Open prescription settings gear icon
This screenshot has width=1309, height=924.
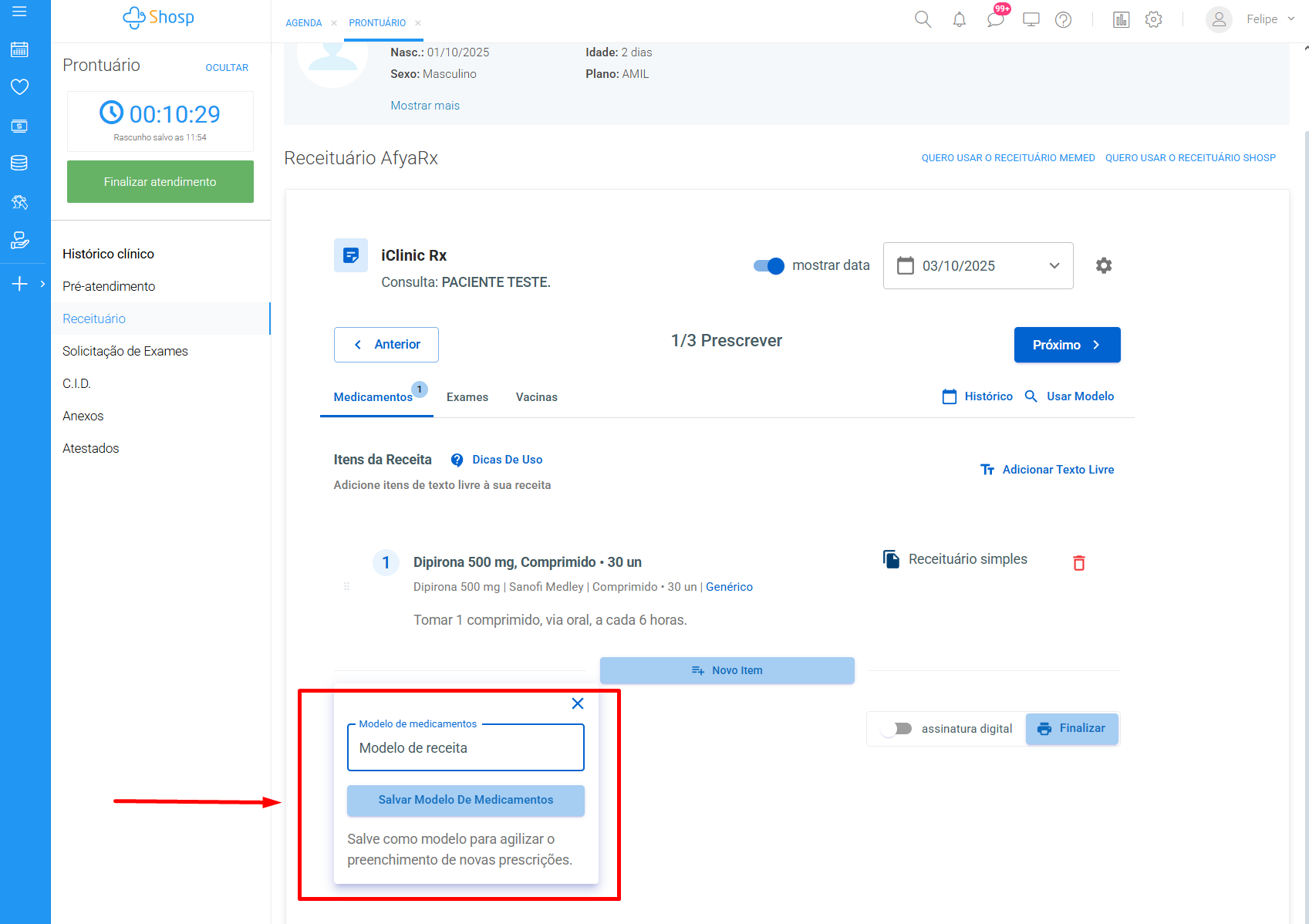[1104, 265]
